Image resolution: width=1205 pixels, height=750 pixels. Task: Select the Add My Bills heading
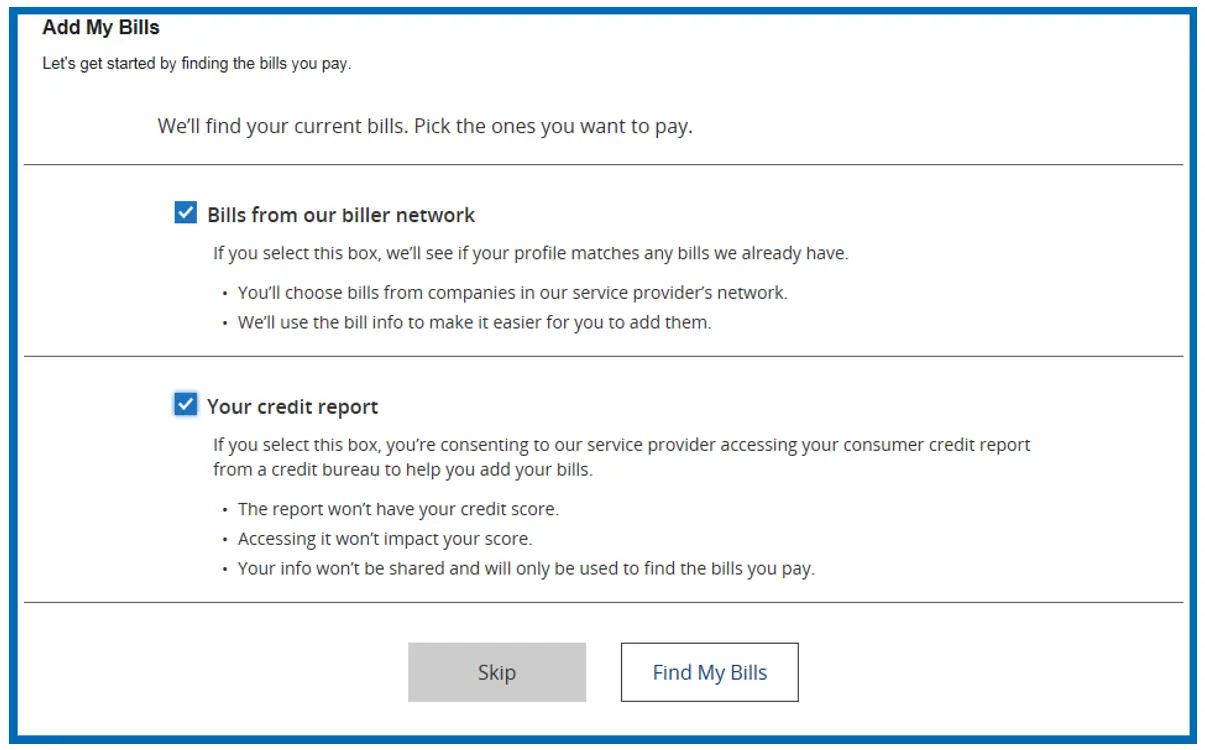101,28
